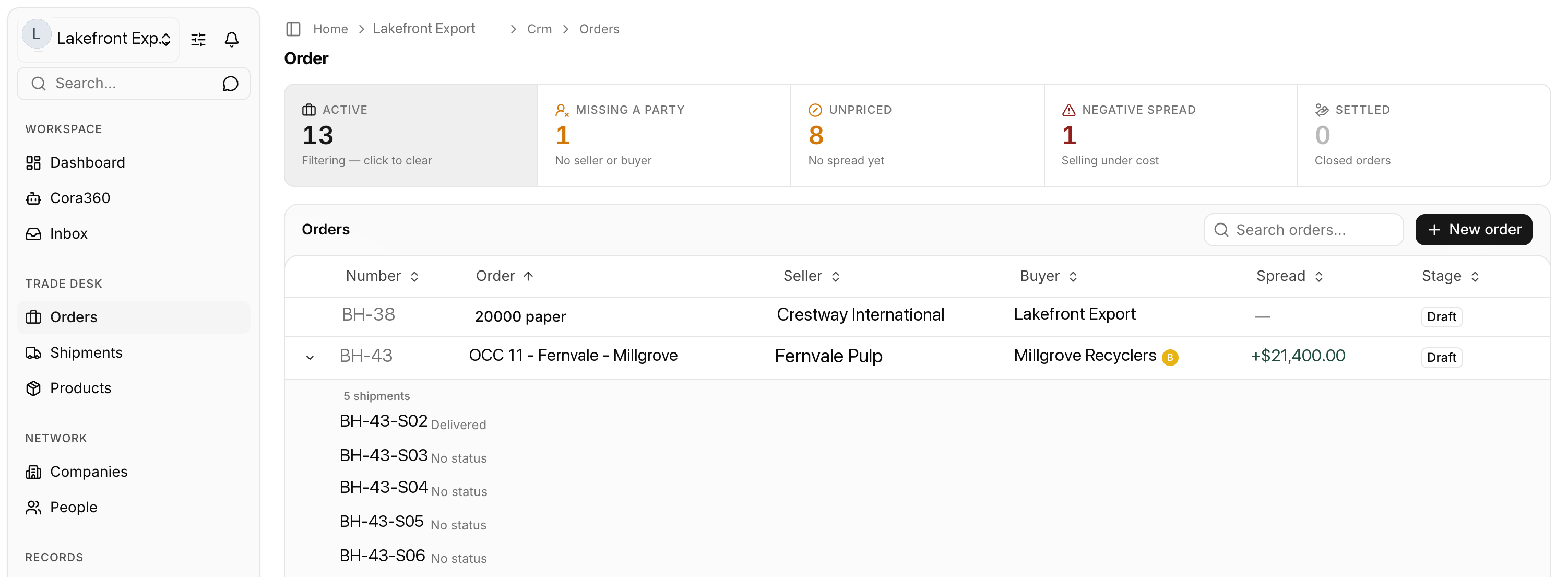Click the Negative Spread warning triangle icon
This screenshot has width=1568, height=577.
click(x=1068, y=110)
